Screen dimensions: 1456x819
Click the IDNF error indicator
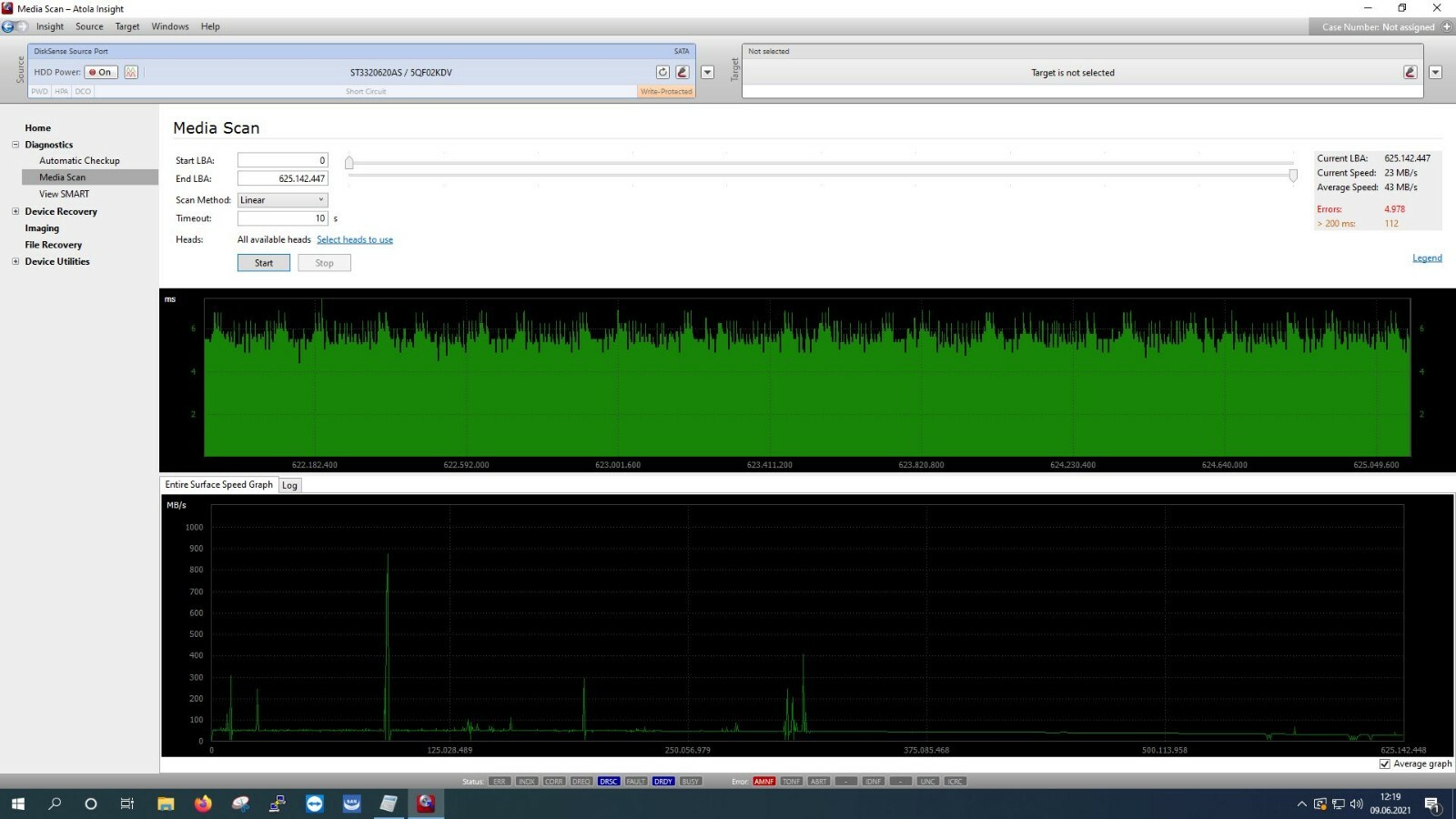coord(874,782)
